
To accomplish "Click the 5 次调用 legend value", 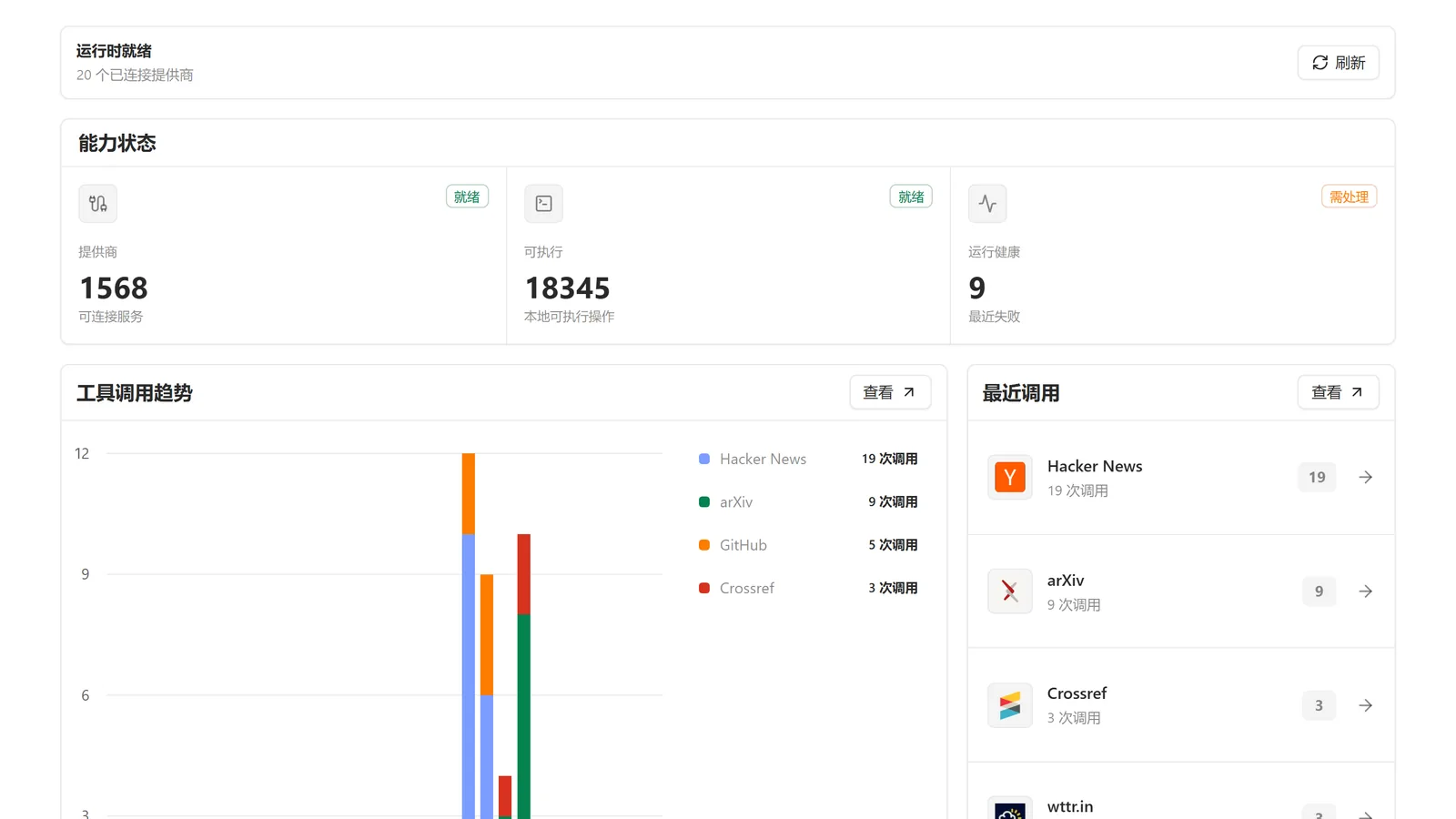I will [x=893, y=545].
